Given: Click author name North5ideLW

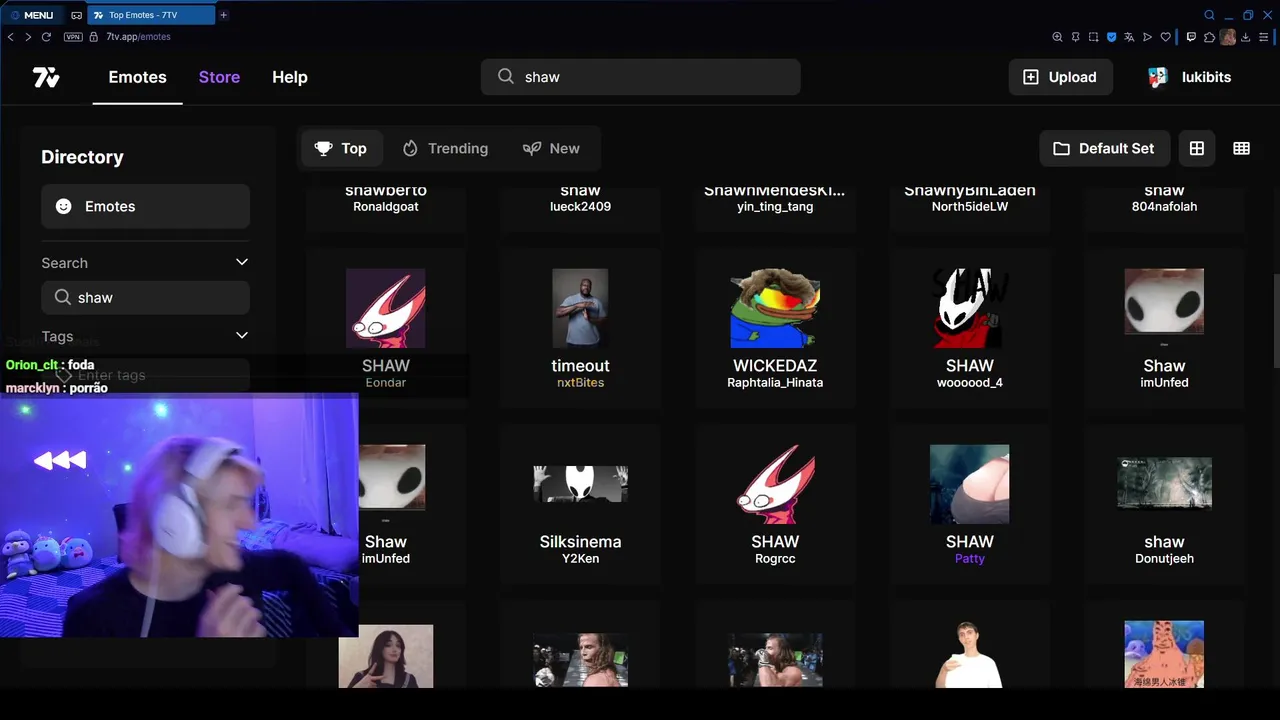Looking at the screenshot, I should point(970,207).
